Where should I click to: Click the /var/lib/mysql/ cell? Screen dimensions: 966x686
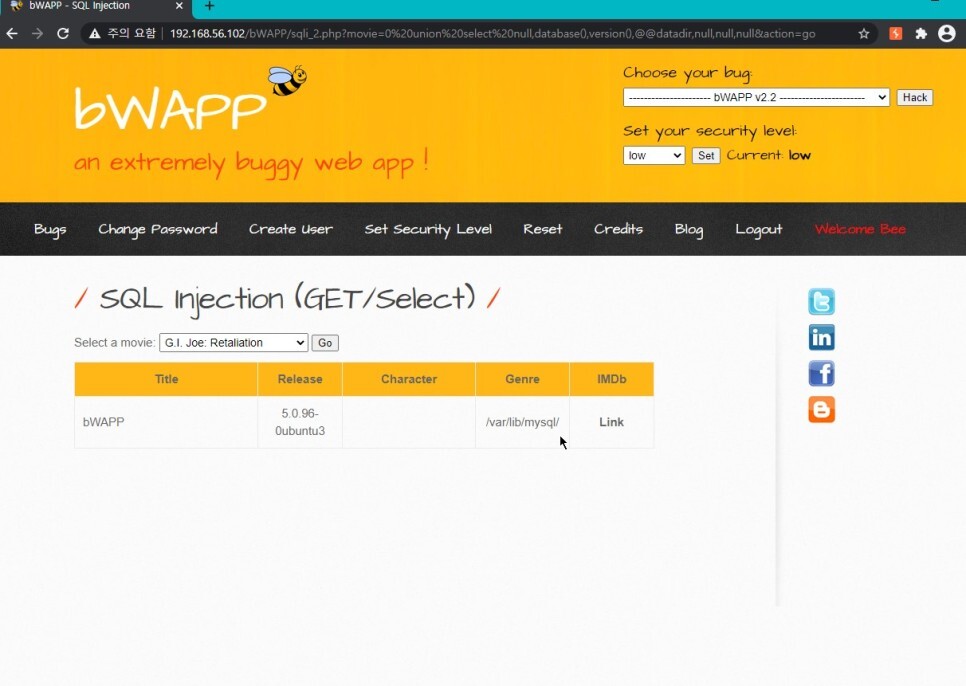[x=522, y=422]
